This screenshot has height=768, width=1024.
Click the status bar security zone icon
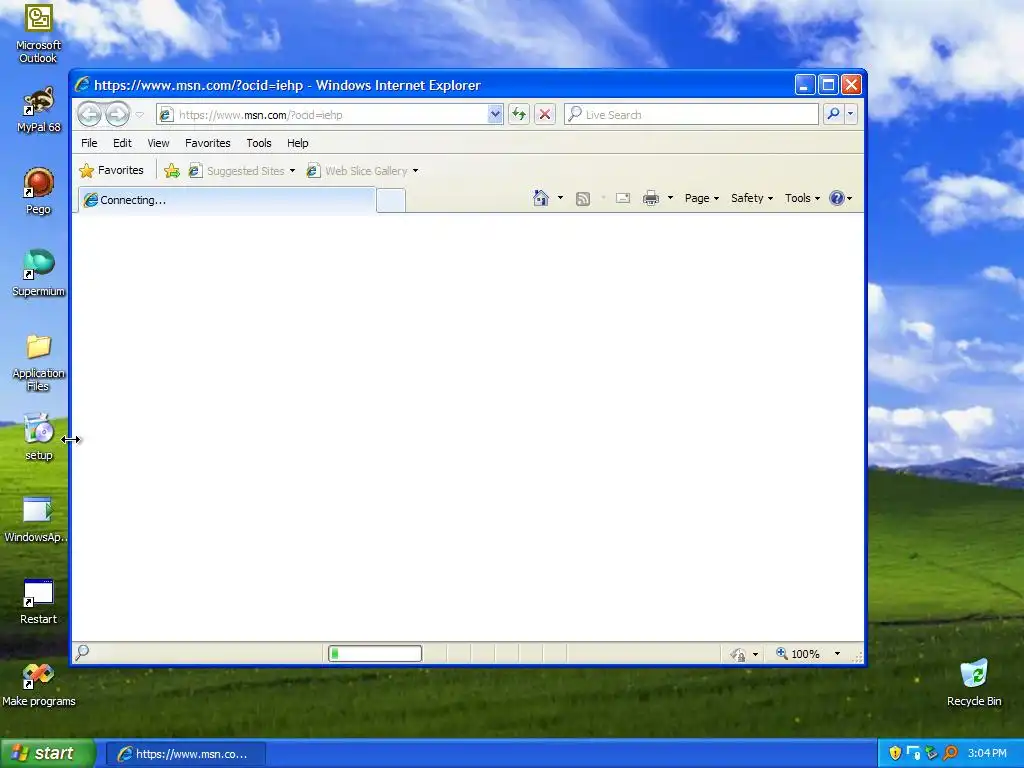738,654
